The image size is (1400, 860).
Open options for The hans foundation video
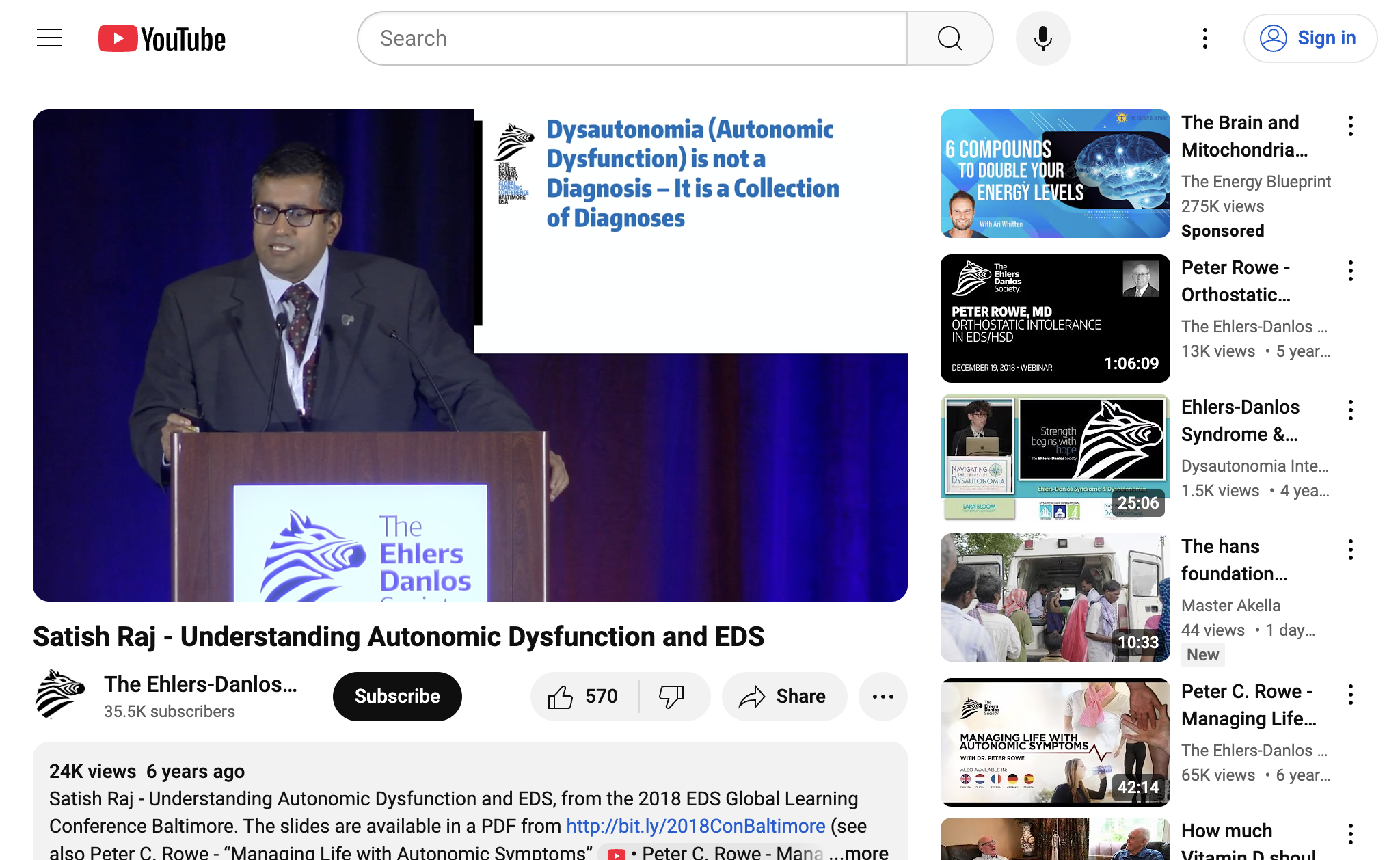point(1351,549)
